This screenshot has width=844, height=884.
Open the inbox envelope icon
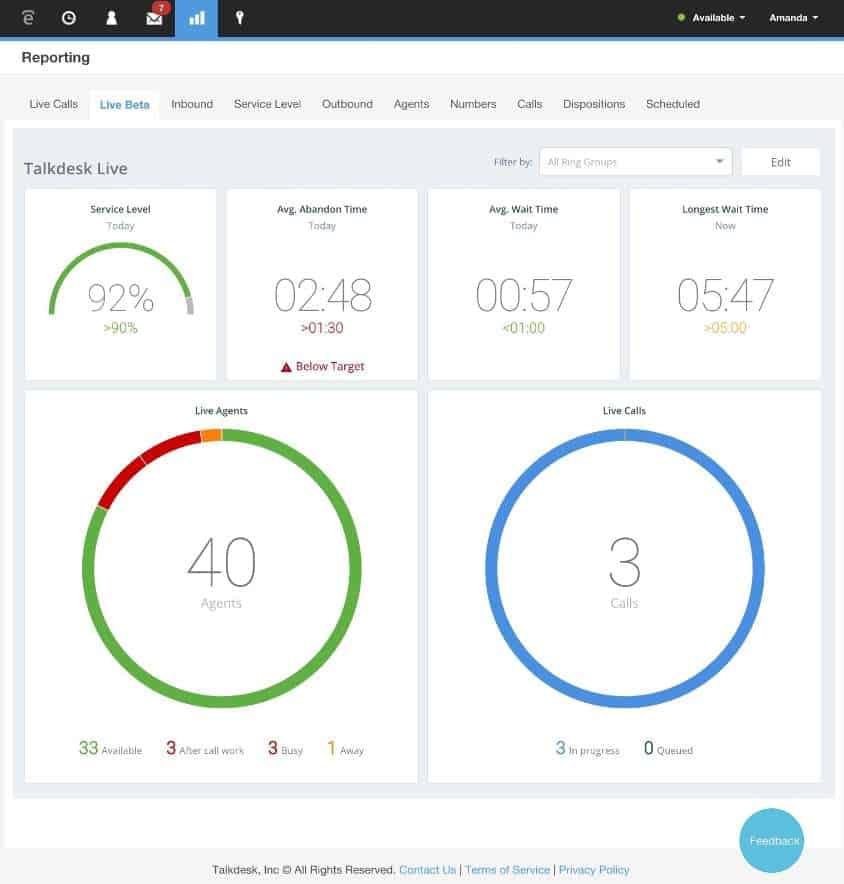point(154,18)
